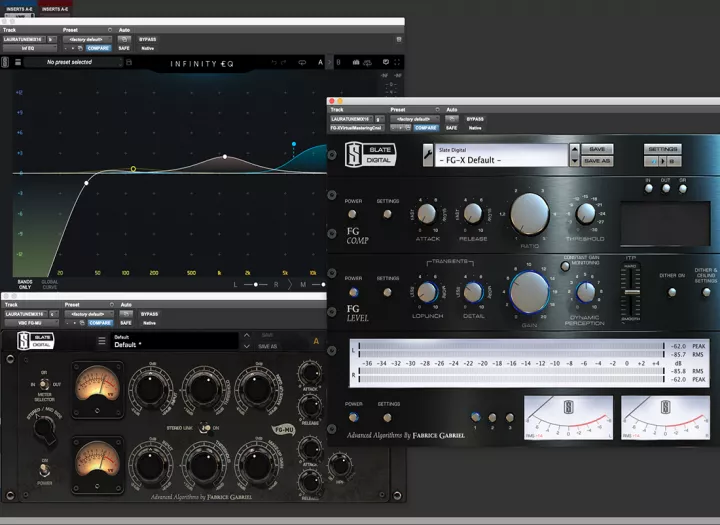
Task: Flip the FG-MU STEREO LINK switch
Action: pos(205,428)
